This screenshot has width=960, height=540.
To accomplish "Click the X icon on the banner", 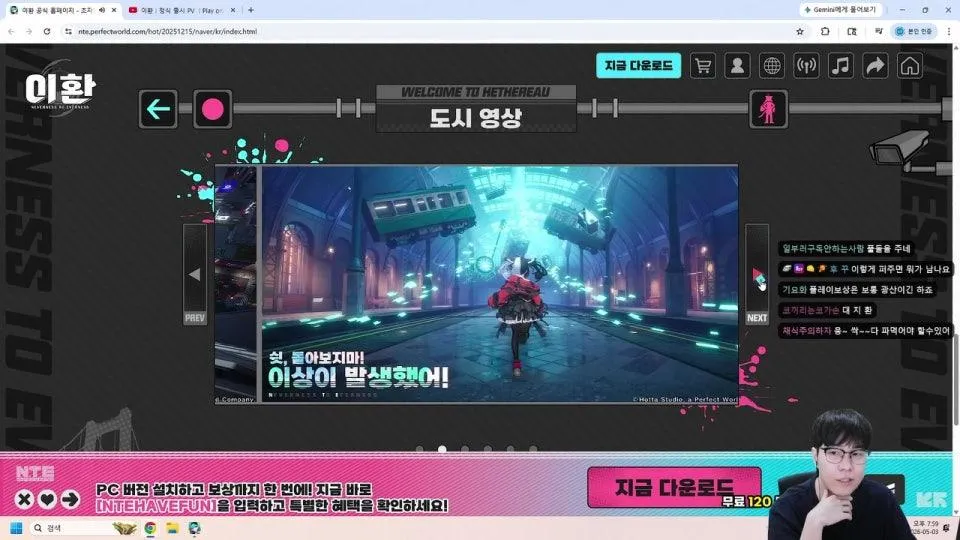I will (24, 500).
